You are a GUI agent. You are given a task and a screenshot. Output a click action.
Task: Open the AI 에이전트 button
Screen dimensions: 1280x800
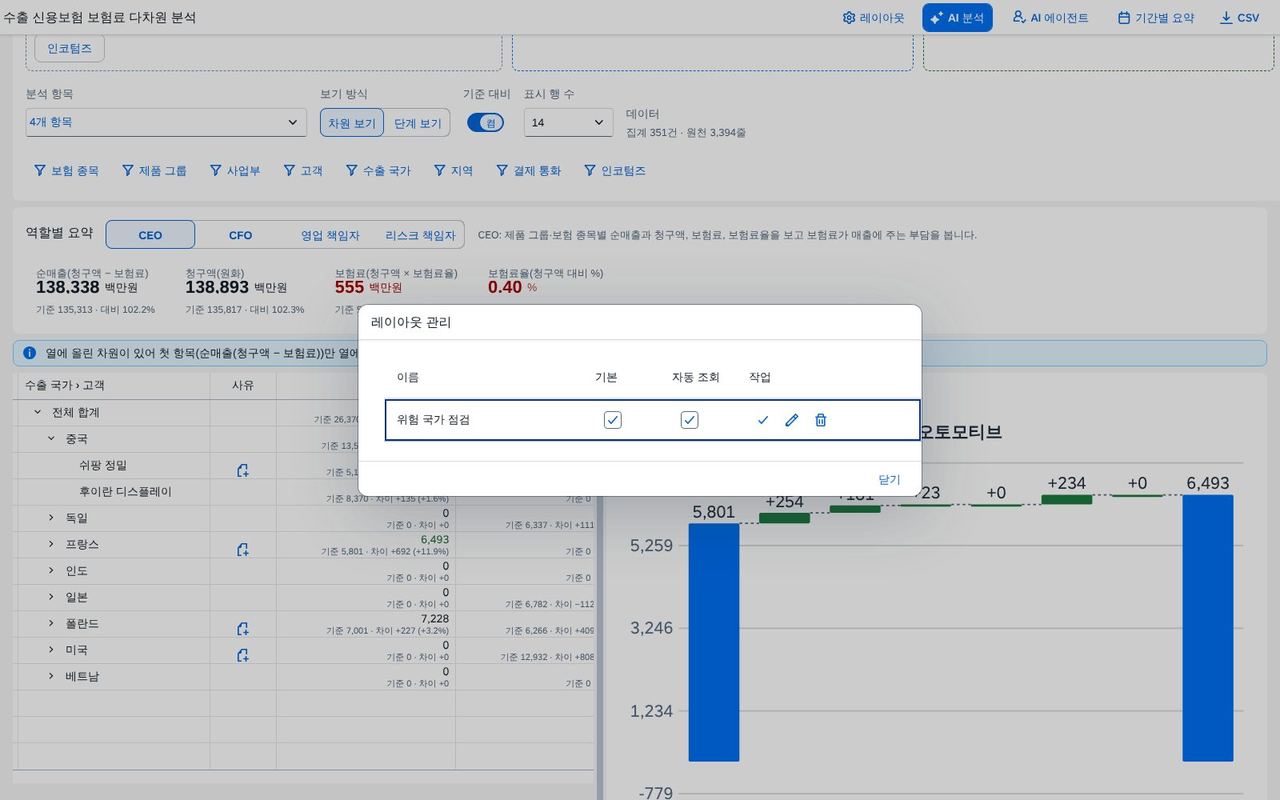click(x=1050, y=18)
